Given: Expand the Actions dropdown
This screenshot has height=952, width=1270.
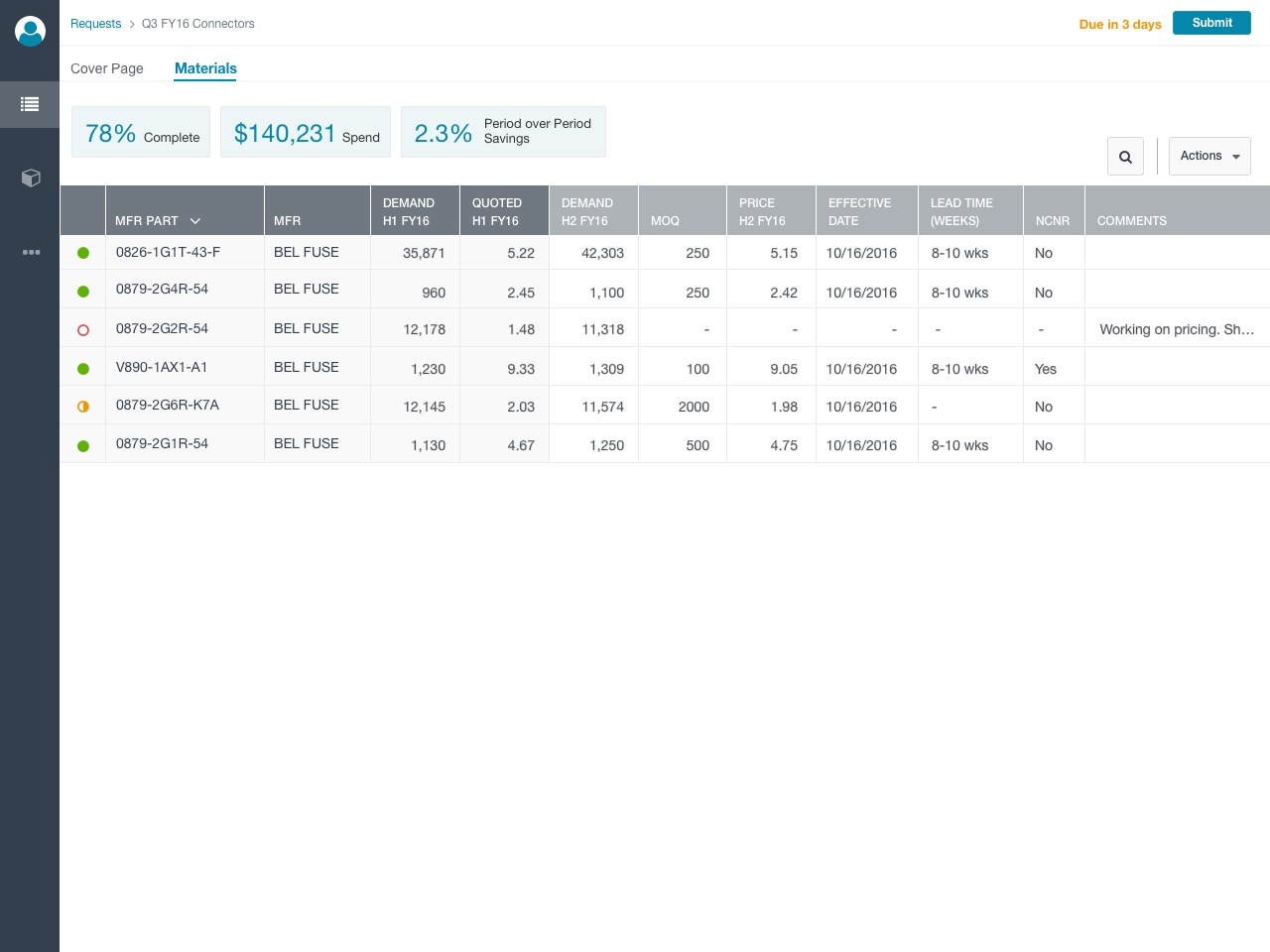Looking at the screenshot, I should 1209,157.
